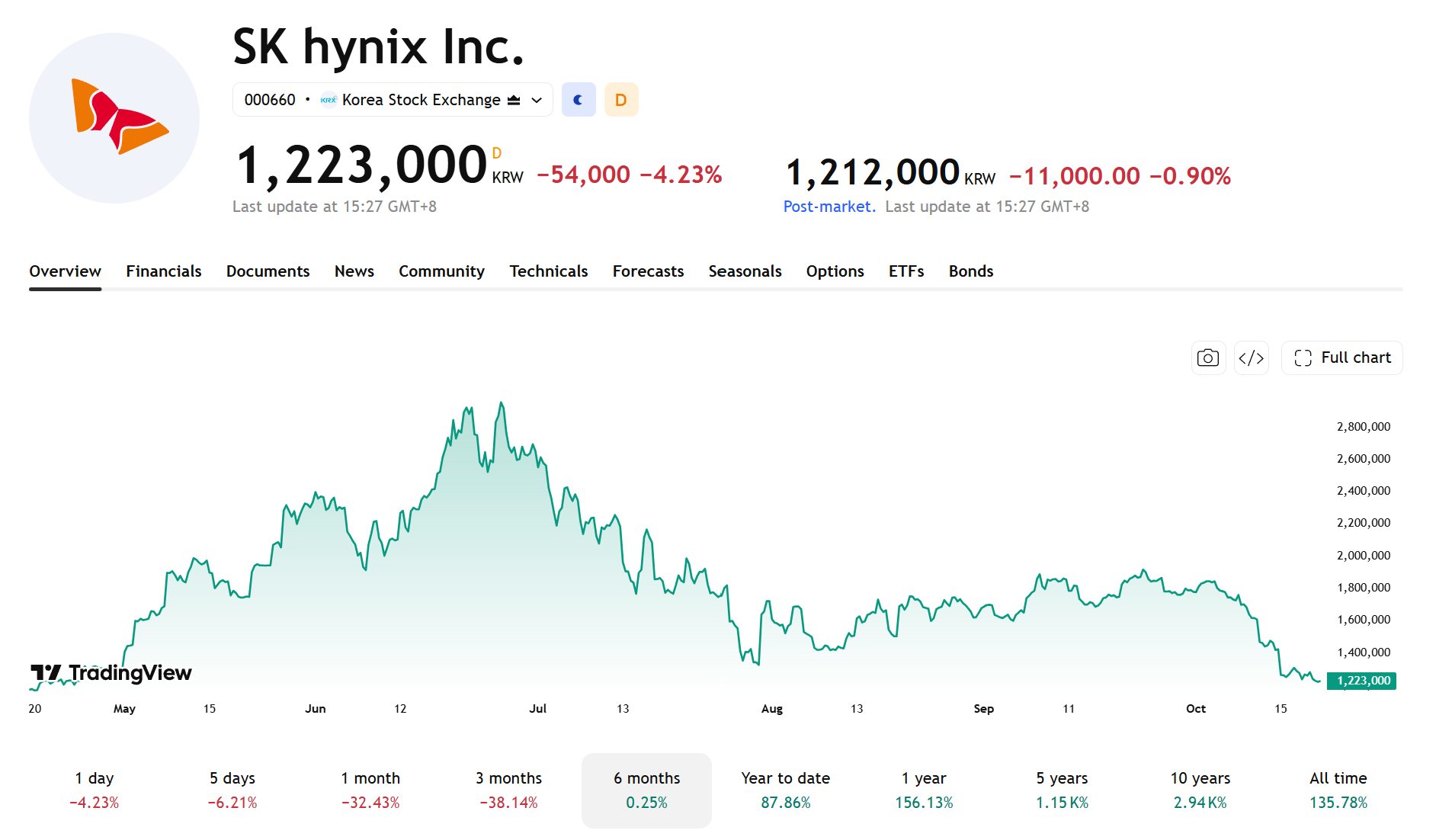Click the market status icon next to exchange name
Image resolution: width=1436 pixels, height=840 pixels.
click(x=514, y=100)
